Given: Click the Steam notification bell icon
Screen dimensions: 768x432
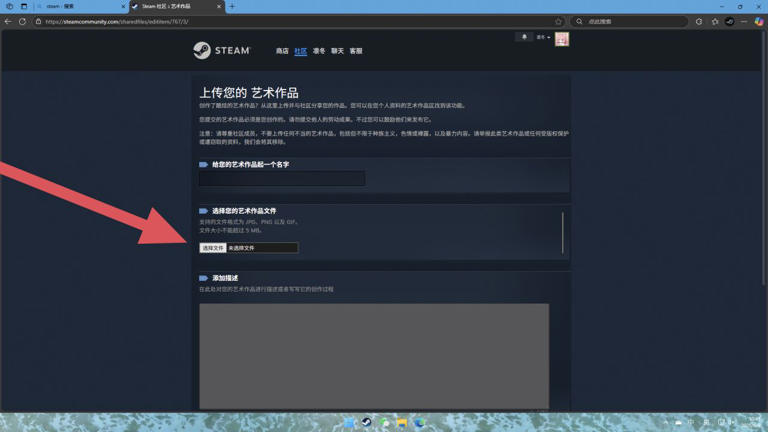Looking at the screenshot, I should tap(524, 37).
